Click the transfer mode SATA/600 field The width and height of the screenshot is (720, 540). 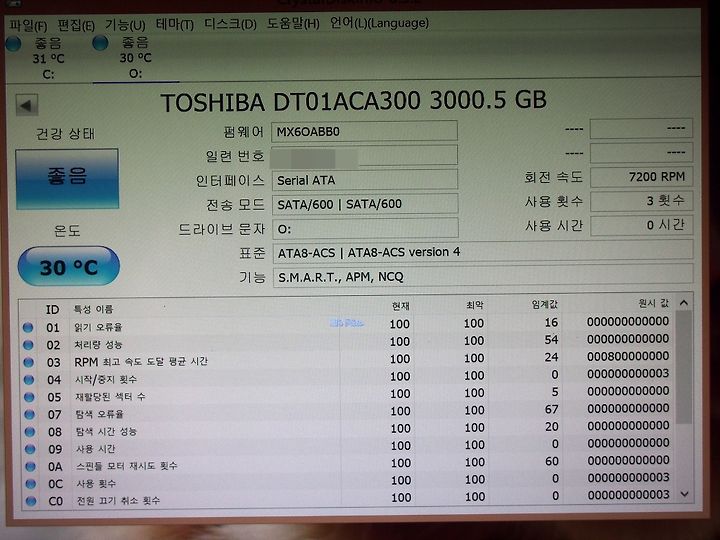365,204
